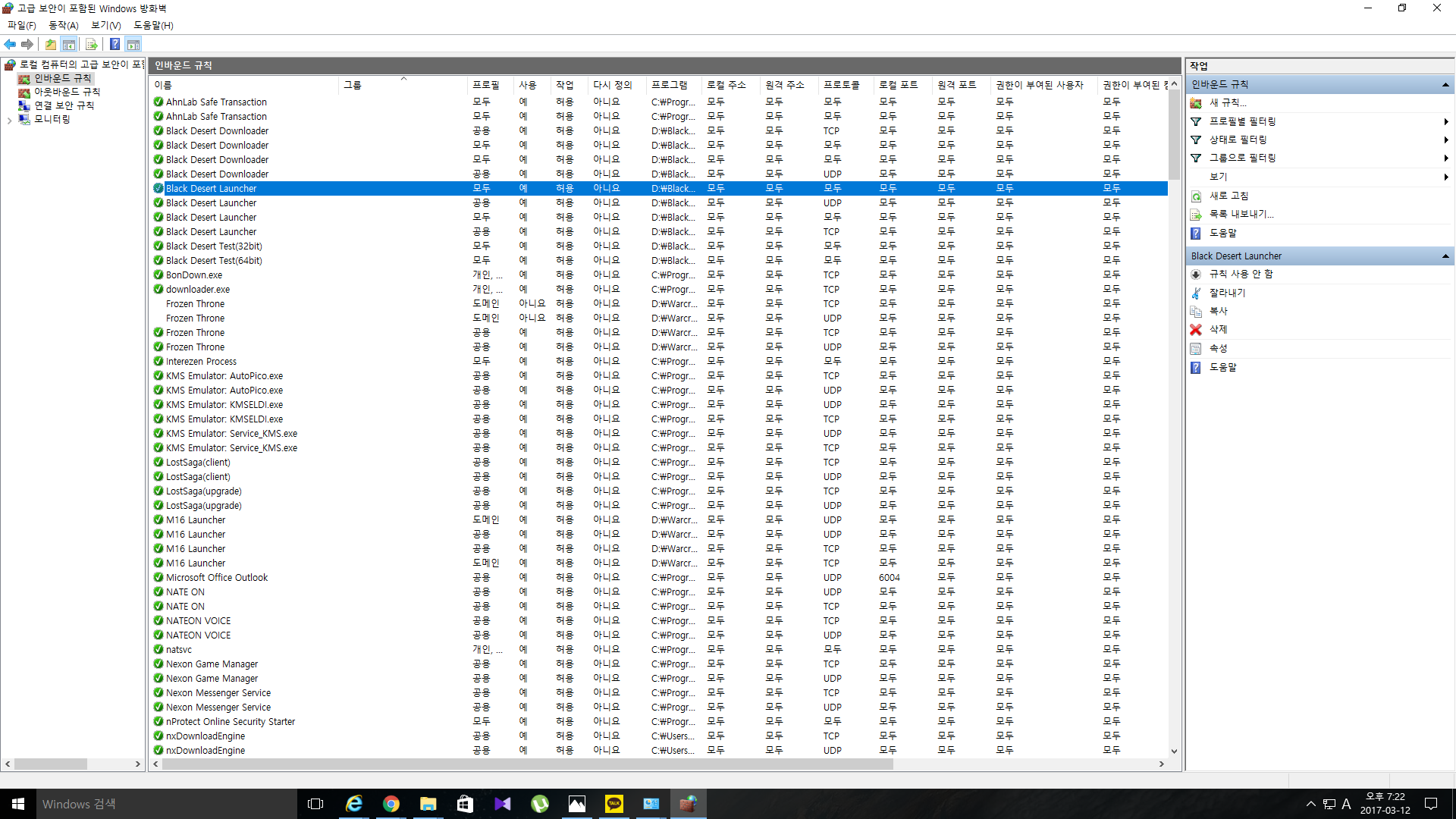Select the downloader.exe rule row
1456x819 pixels.
[658, 290]
